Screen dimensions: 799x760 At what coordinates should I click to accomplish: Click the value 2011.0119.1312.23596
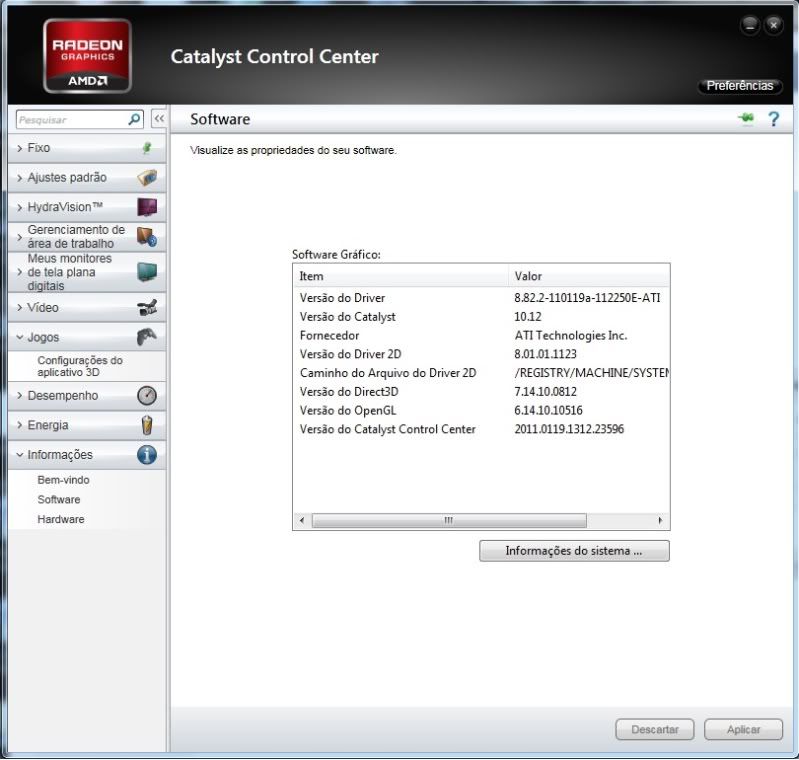[569, 429]
